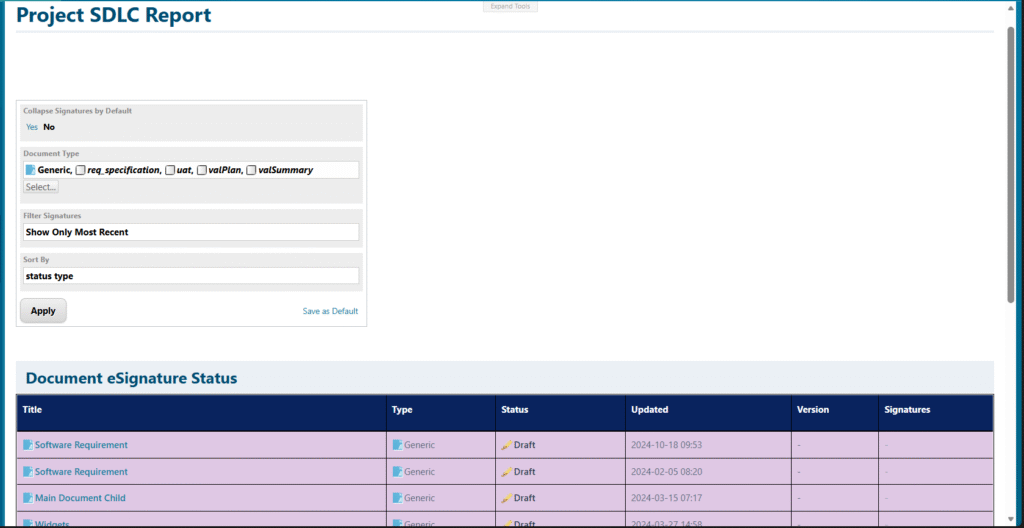This screenshot has height=528, width=1024.
Task: Click the Expand Tools tab at top
Action: [511, 6]
